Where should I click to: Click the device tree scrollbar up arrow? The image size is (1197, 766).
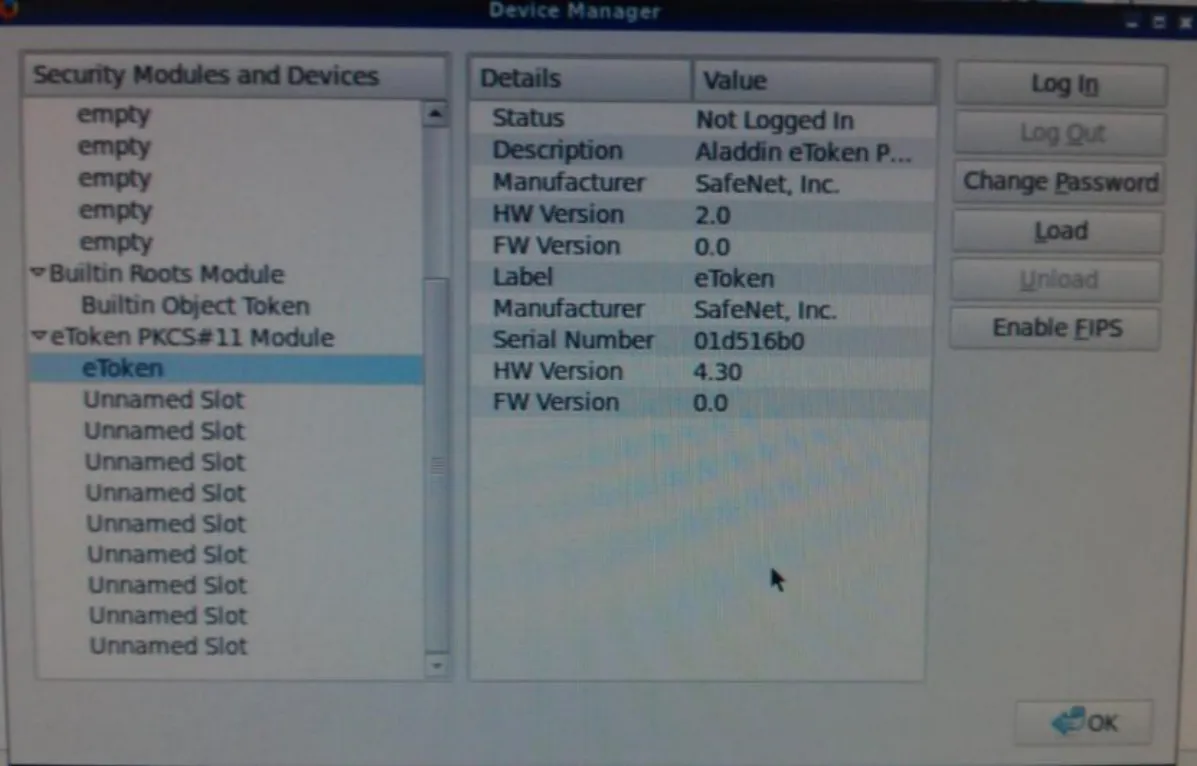pos(435,115)
